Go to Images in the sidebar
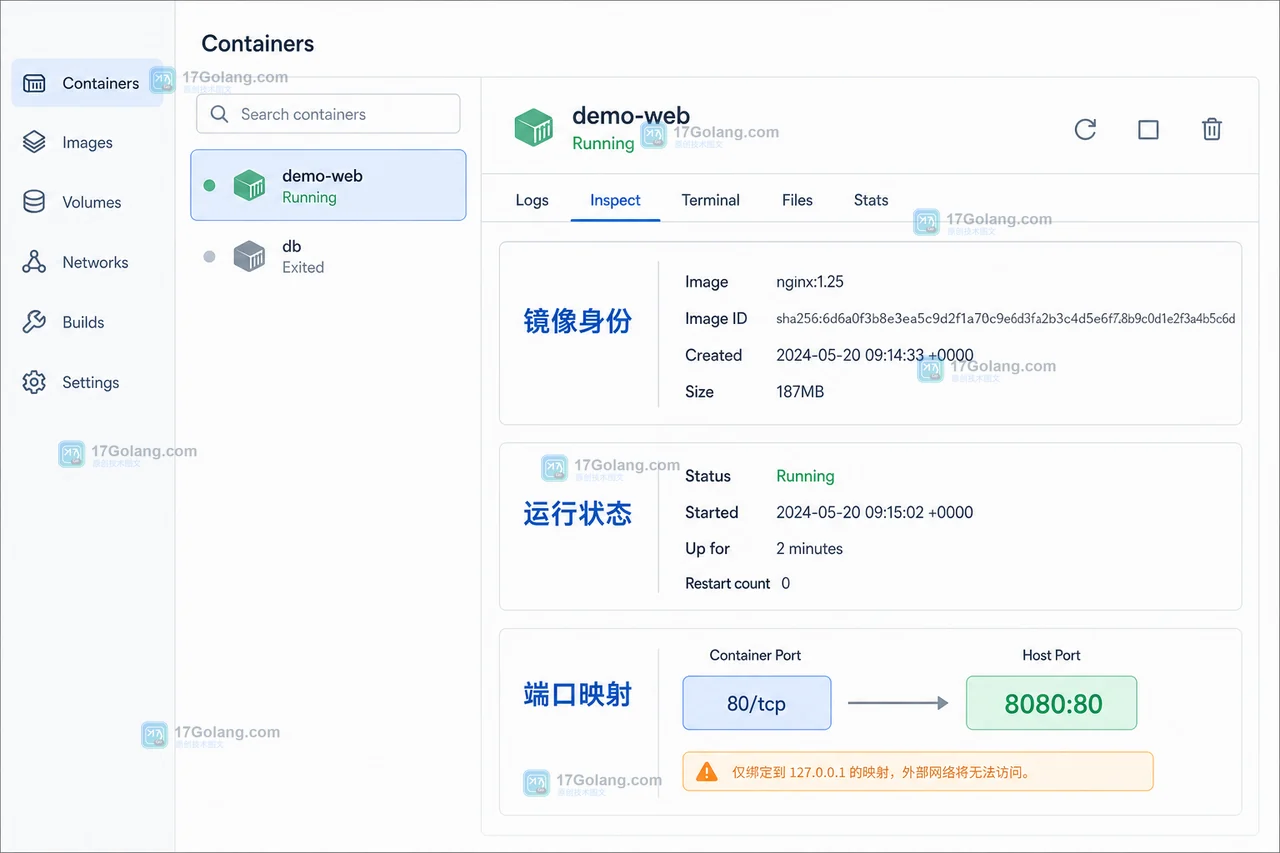Viewport: 1280px width, 853px height. (x=87, y=142)
